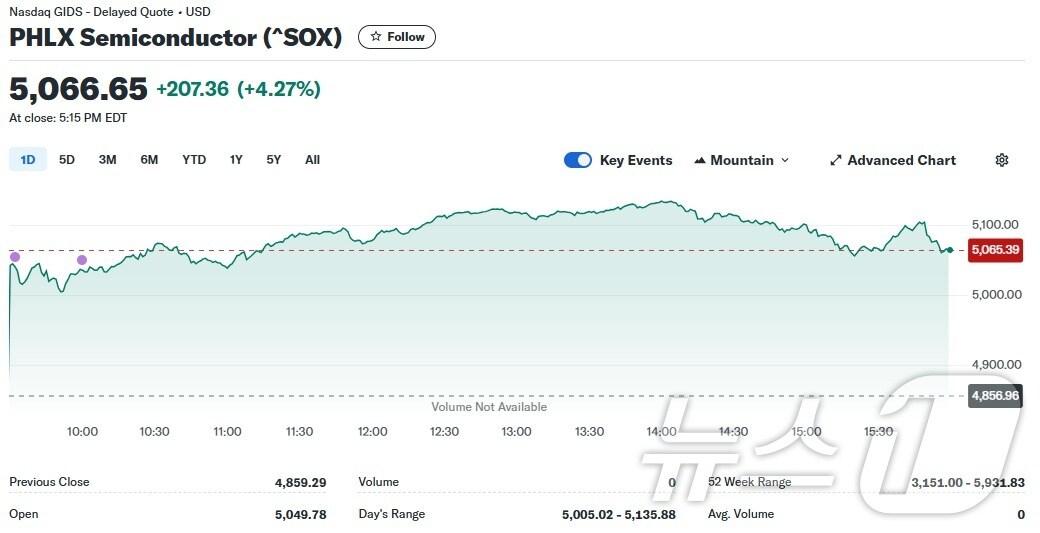Show the 5Y chart range
This screenshot has height=533, width=1040.
point(273,159)
